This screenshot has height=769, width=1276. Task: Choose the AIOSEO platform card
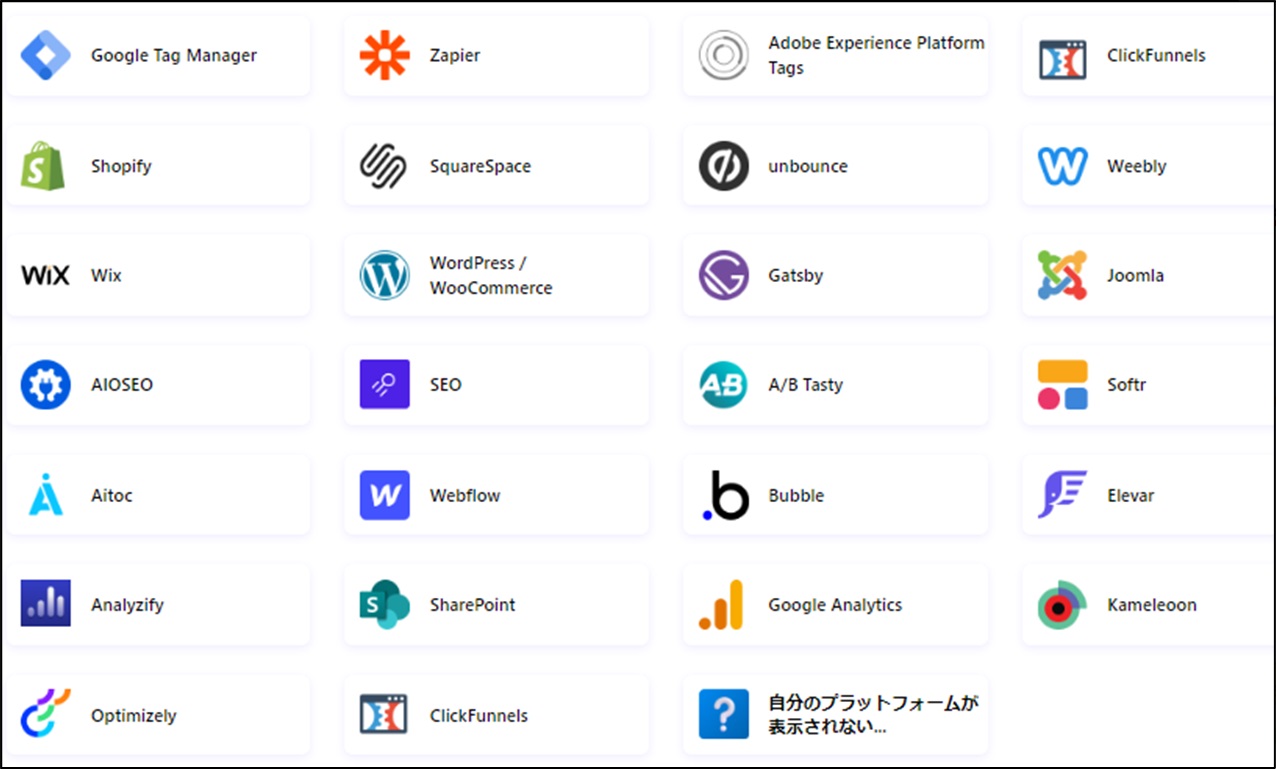click(x=157, y=385)
